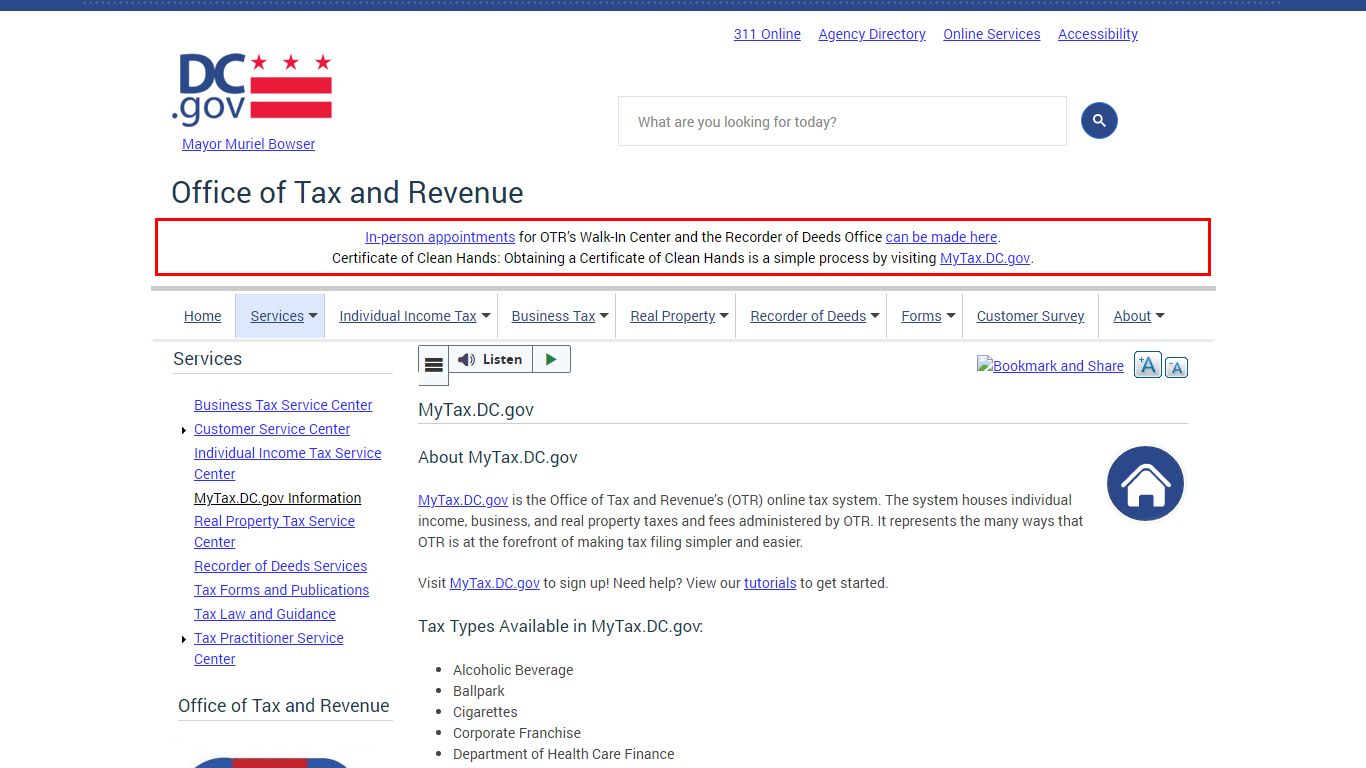
Task: Expand the Individual Income Tax dropdown arrow
Action: pyautogui.click(x=486, y=316)
